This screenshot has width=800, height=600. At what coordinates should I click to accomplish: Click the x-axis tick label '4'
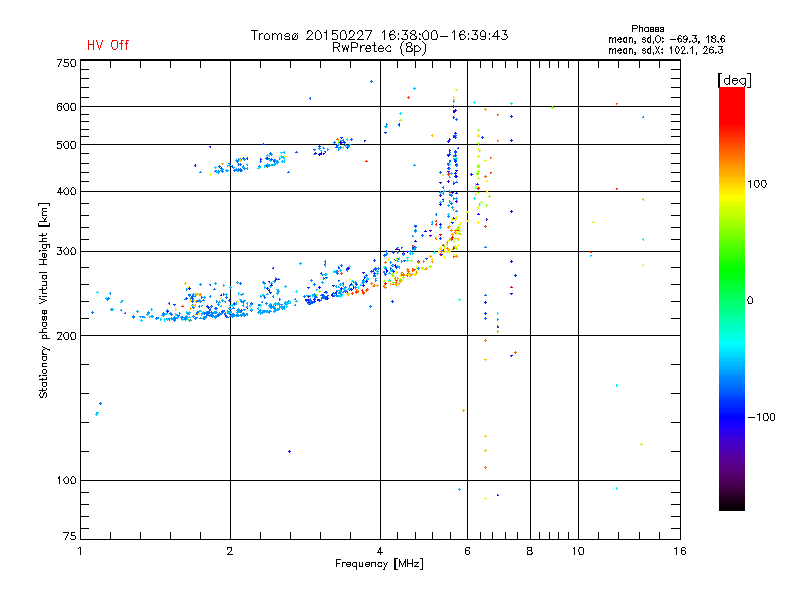(380, 551)
